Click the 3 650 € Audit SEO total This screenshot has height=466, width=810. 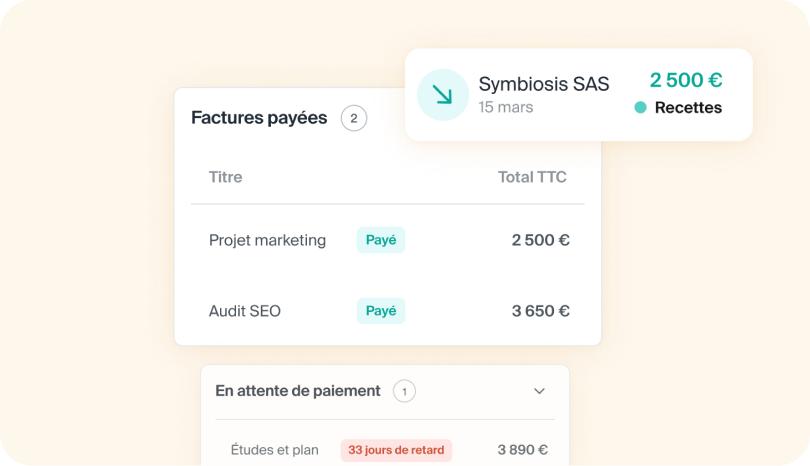pyautogui.click(x=540, y=311)
